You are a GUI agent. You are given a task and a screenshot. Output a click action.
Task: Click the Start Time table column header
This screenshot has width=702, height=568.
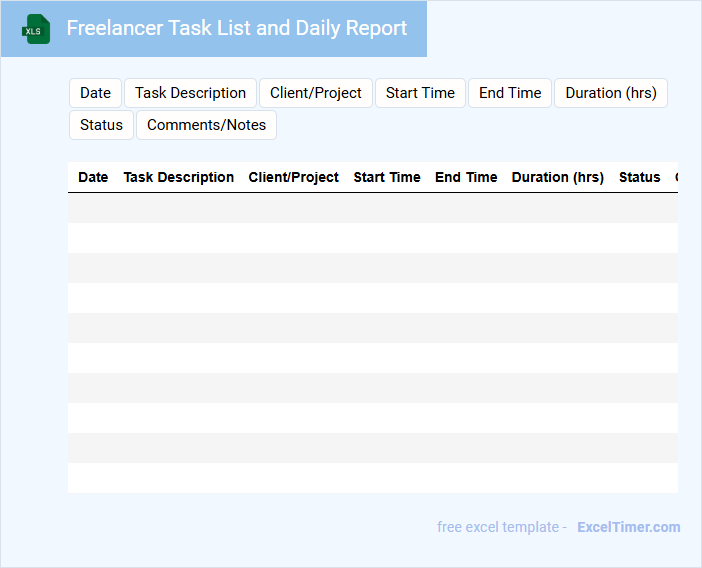pos(387,177)
